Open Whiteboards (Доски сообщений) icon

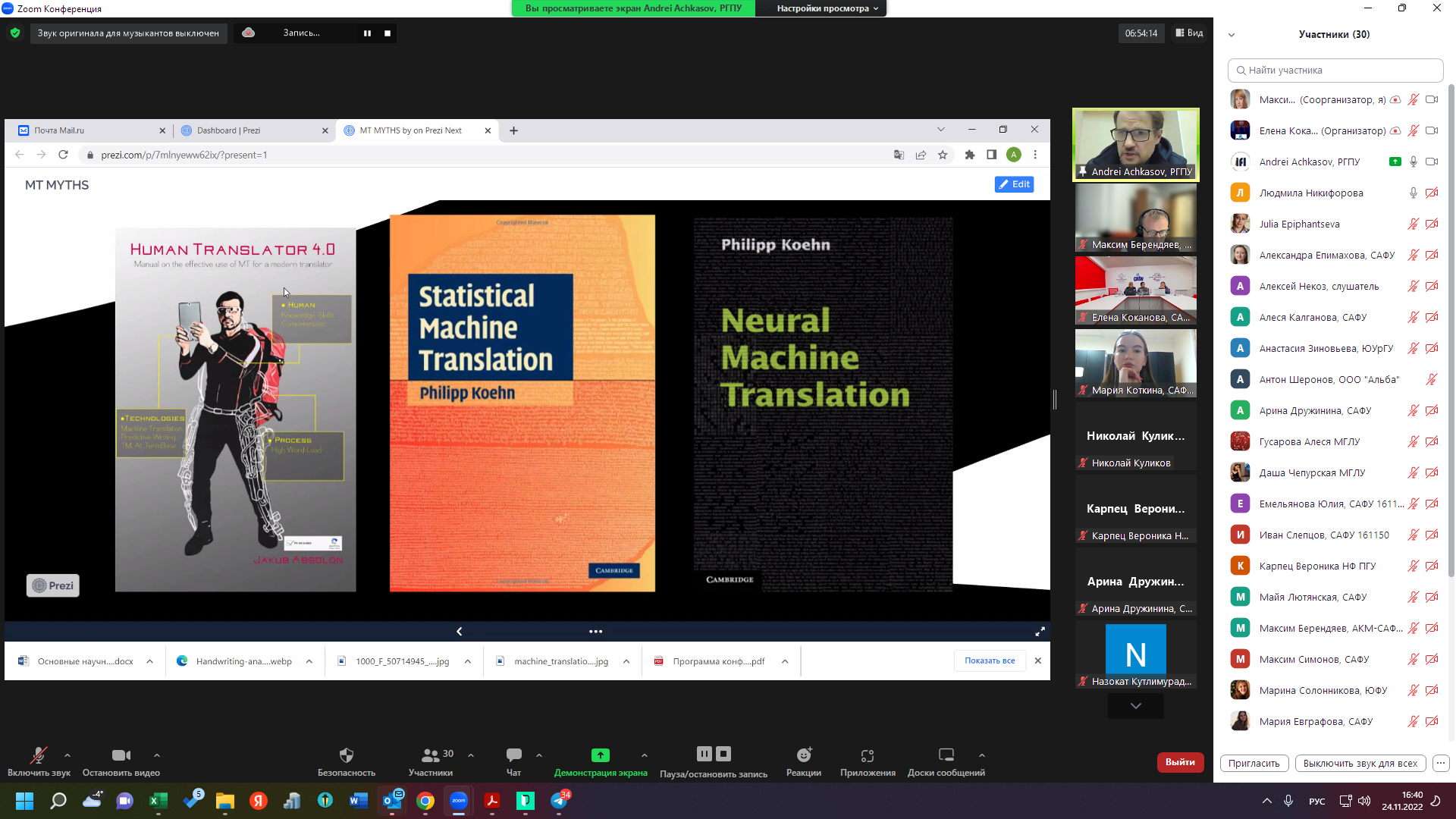point(946,755)
